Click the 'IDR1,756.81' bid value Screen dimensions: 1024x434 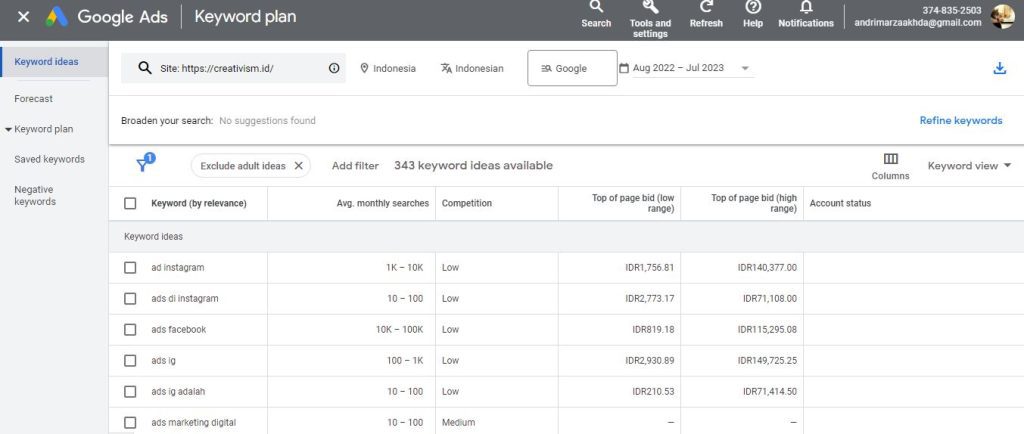[649, 268]
